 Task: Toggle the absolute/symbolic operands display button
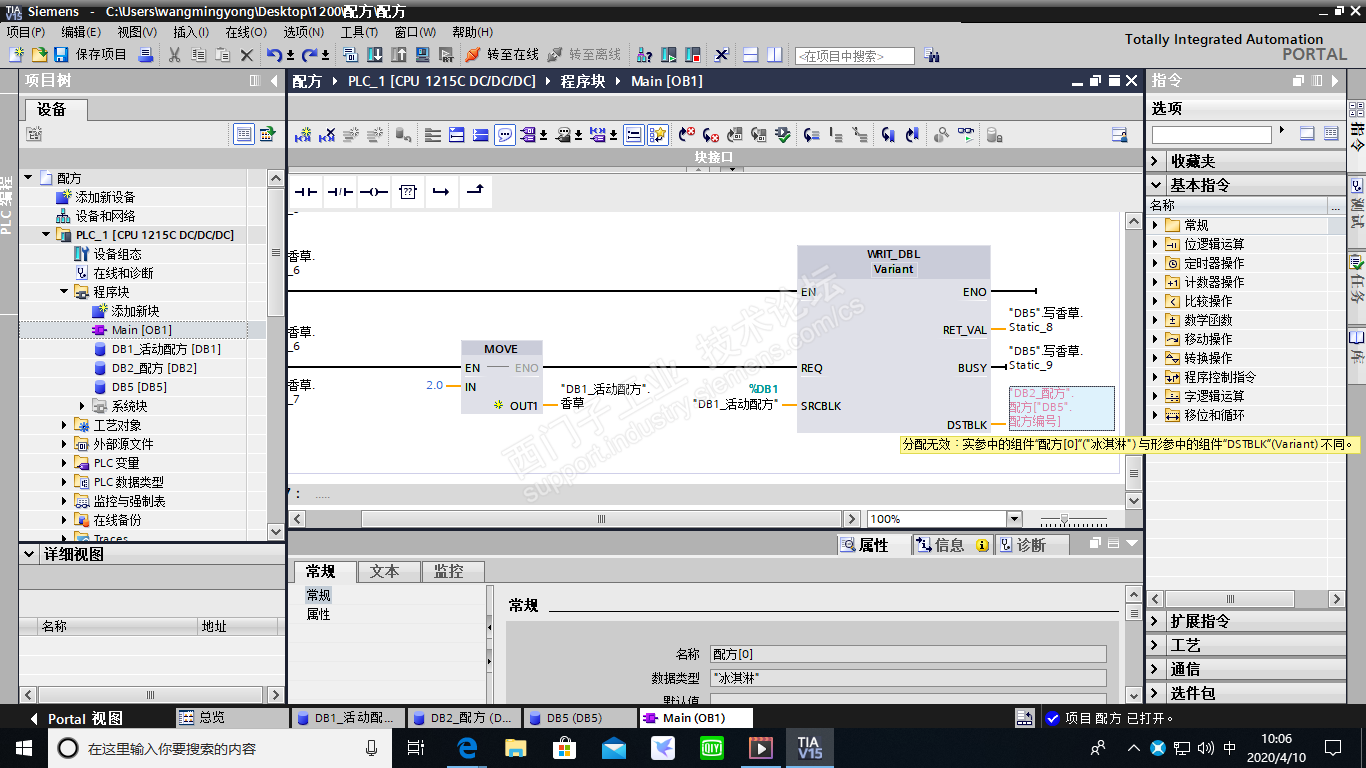coord(528,134)
